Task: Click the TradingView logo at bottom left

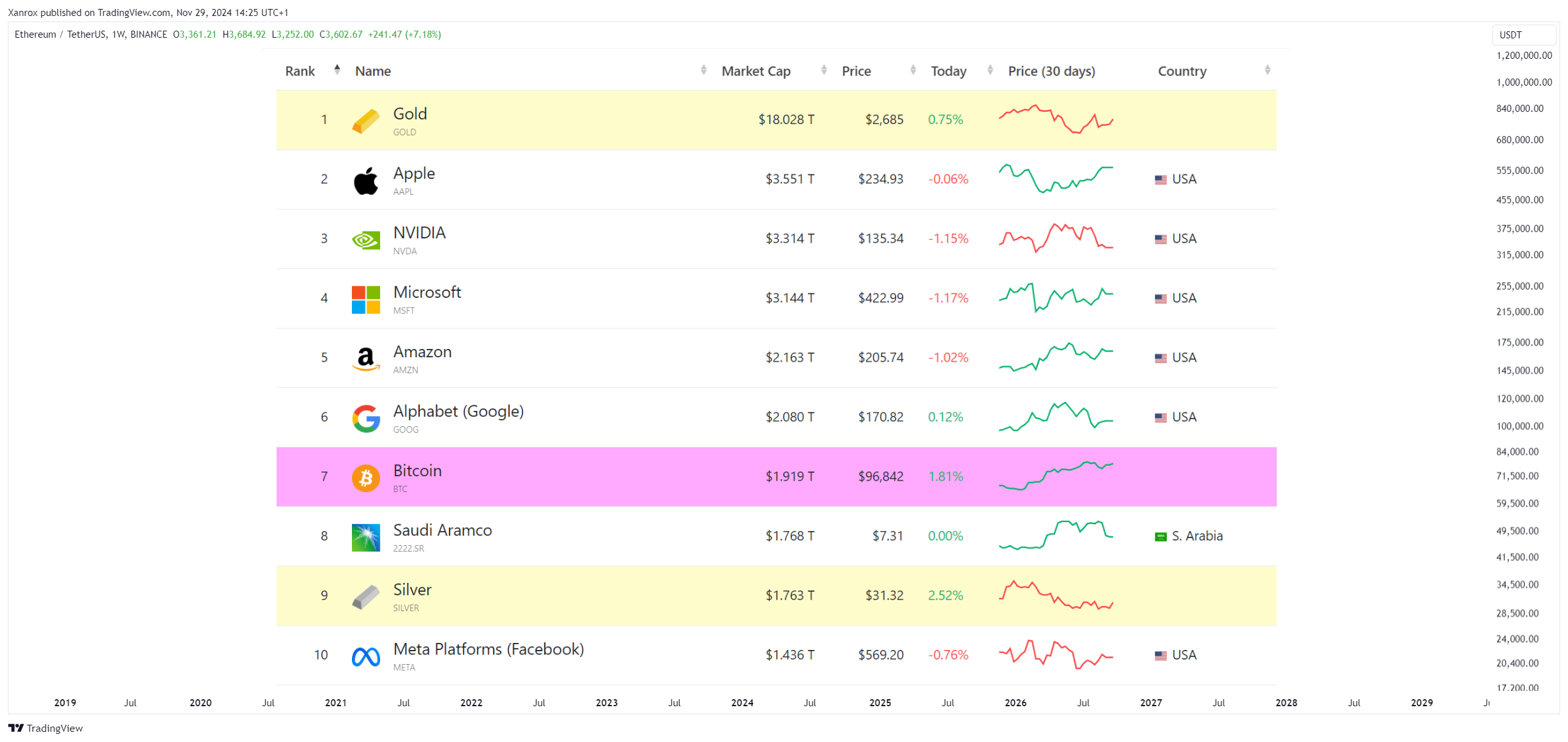Action: 45,728
